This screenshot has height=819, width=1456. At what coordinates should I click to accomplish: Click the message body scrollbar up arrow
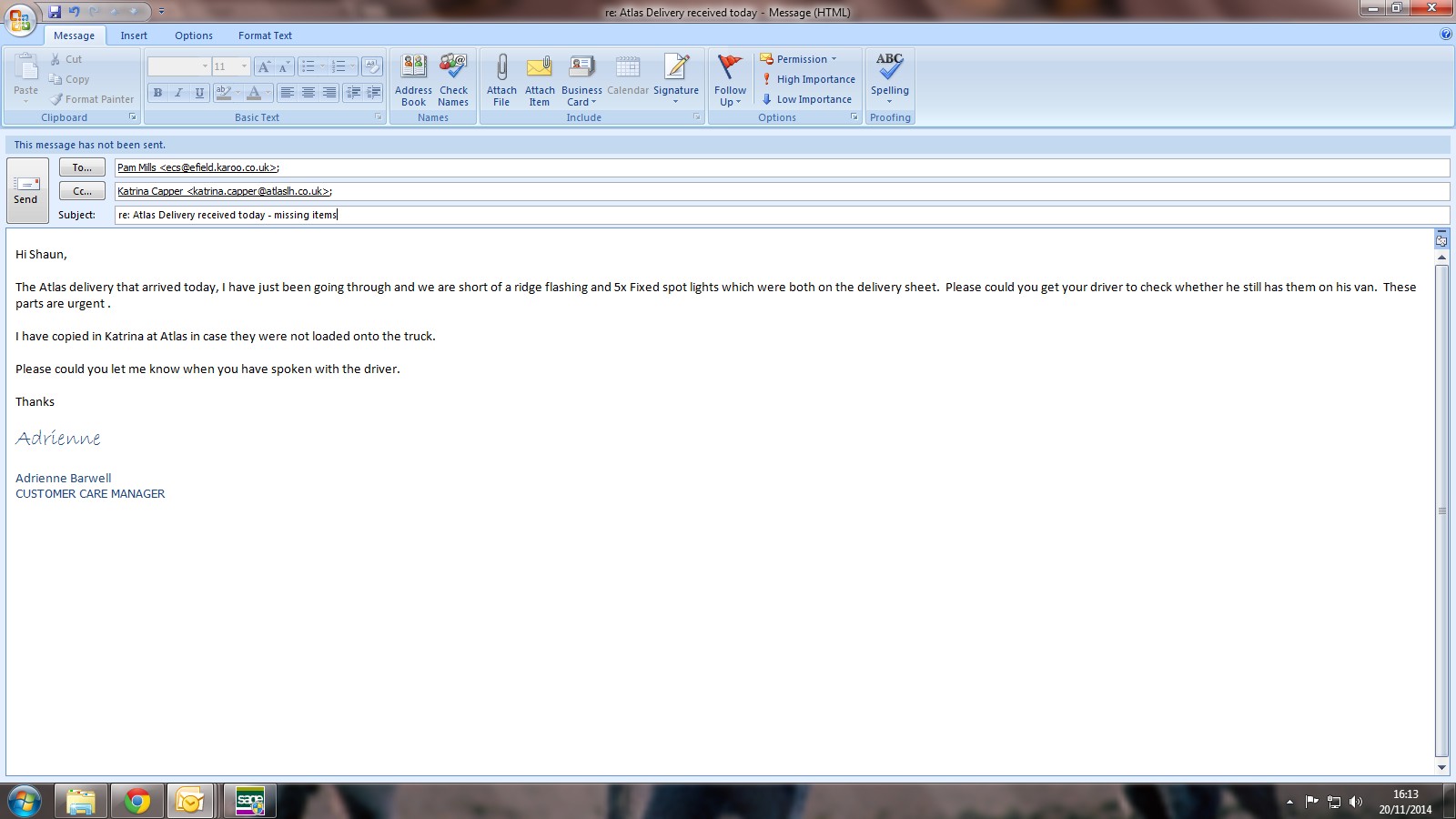[x=1441, y=258]
